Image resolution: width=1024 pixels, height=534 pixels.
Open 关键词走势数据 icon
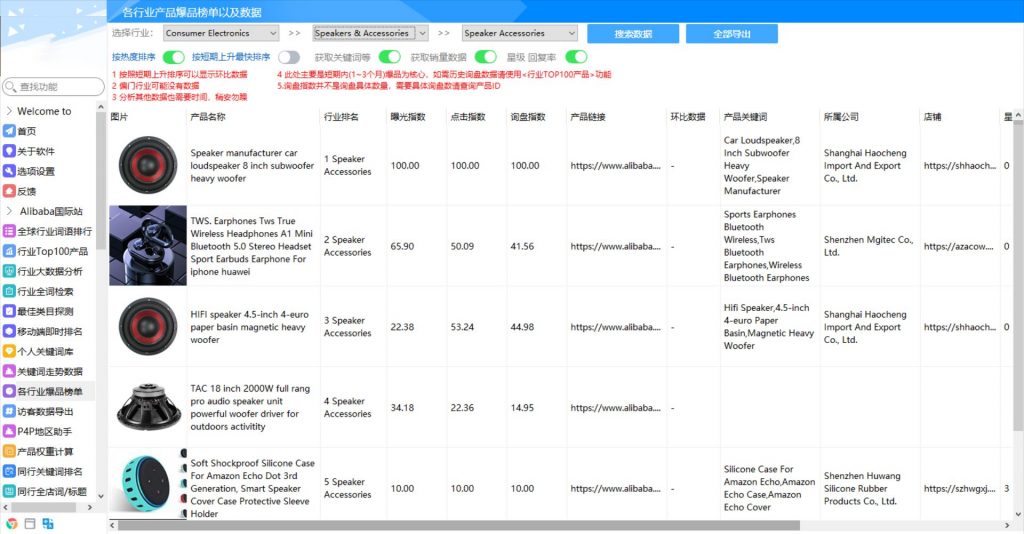(9, 371)
